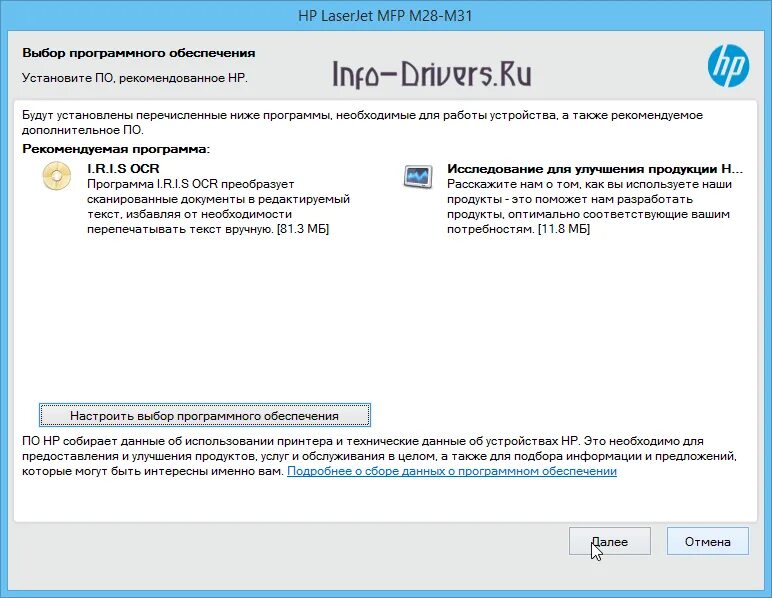Click the 'HP LaserJet MFP M28-M31' window title

[385, 16]
